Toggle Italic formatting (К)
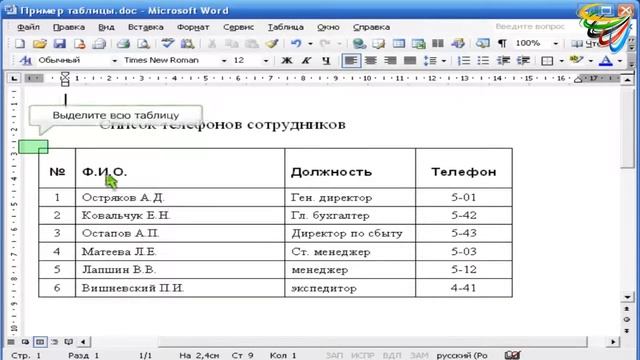Screen dimensions: 640x360 (x=306, y=60)
